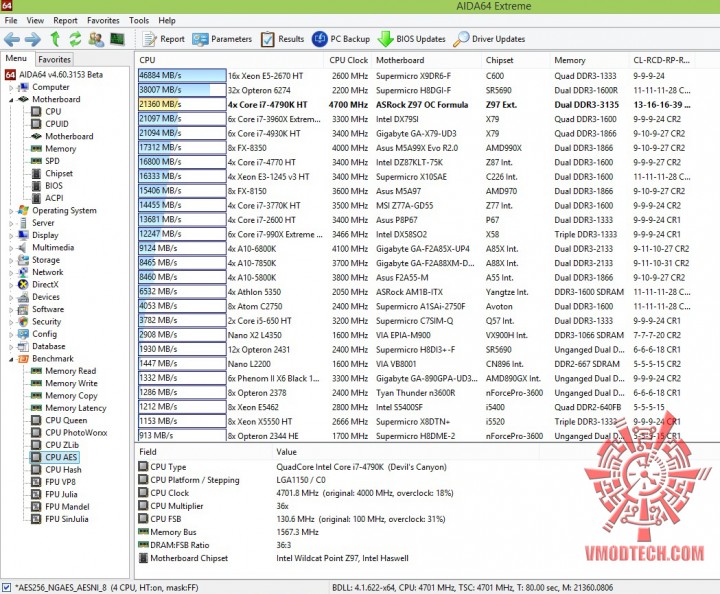Click the green up arrow icon
This screenshot has height=594, width=720.
coord(55,39)
